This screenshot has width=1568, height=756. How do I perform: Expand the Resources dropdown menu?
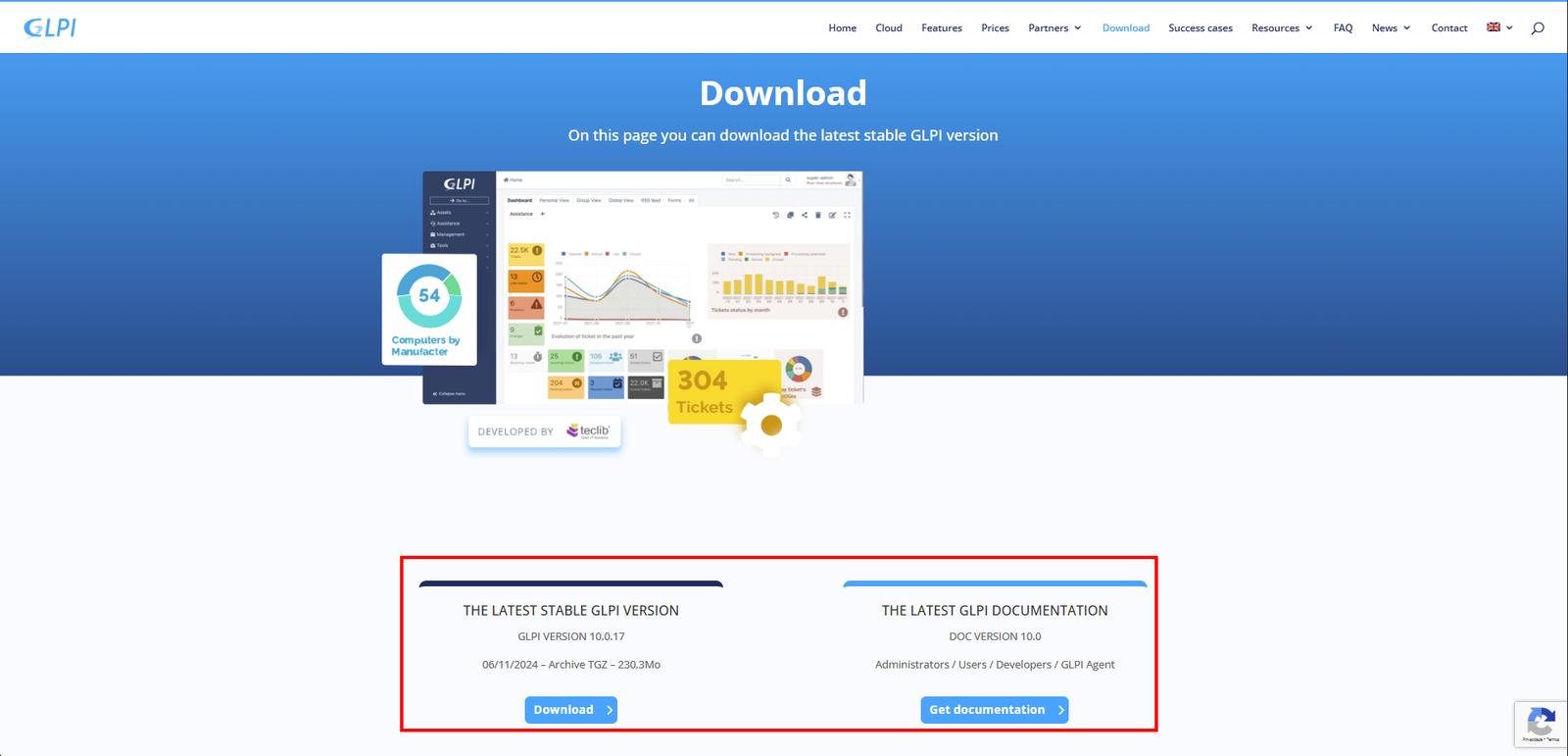tap(1282, 27)
